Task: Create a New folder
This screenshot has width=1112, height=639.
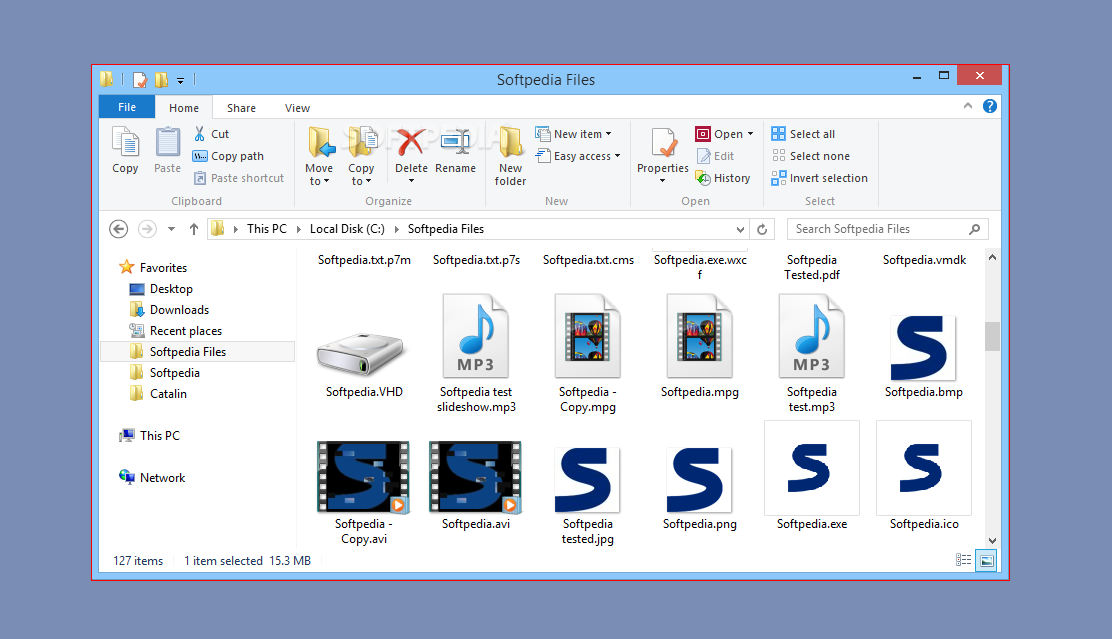Action: pos(511,155)
